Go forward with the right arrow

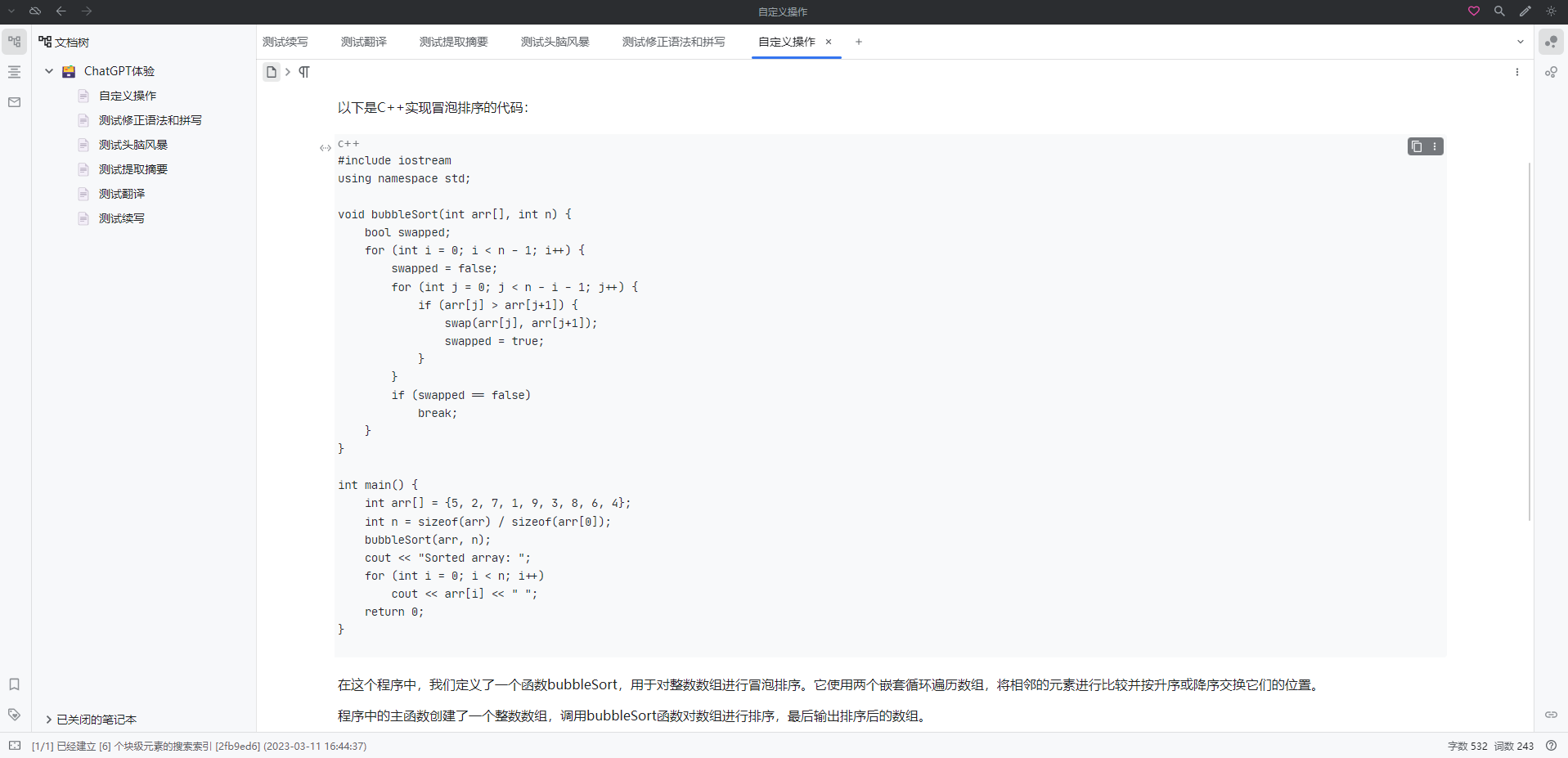[87, 11]
